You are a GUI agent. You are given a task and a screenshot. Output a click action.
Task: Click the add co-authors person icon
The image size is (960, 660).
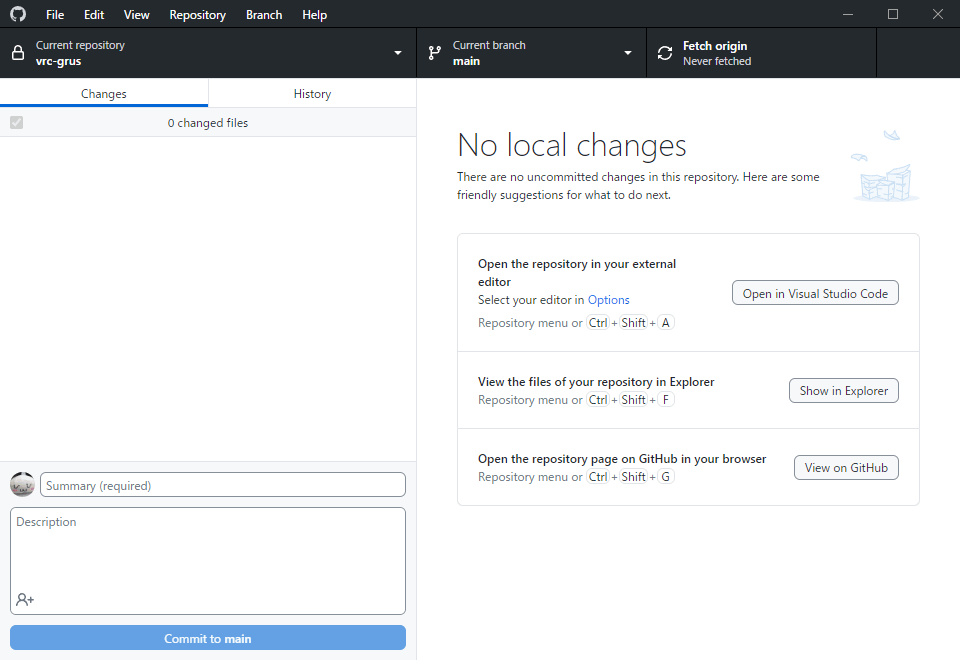click(x=25, y=599)
